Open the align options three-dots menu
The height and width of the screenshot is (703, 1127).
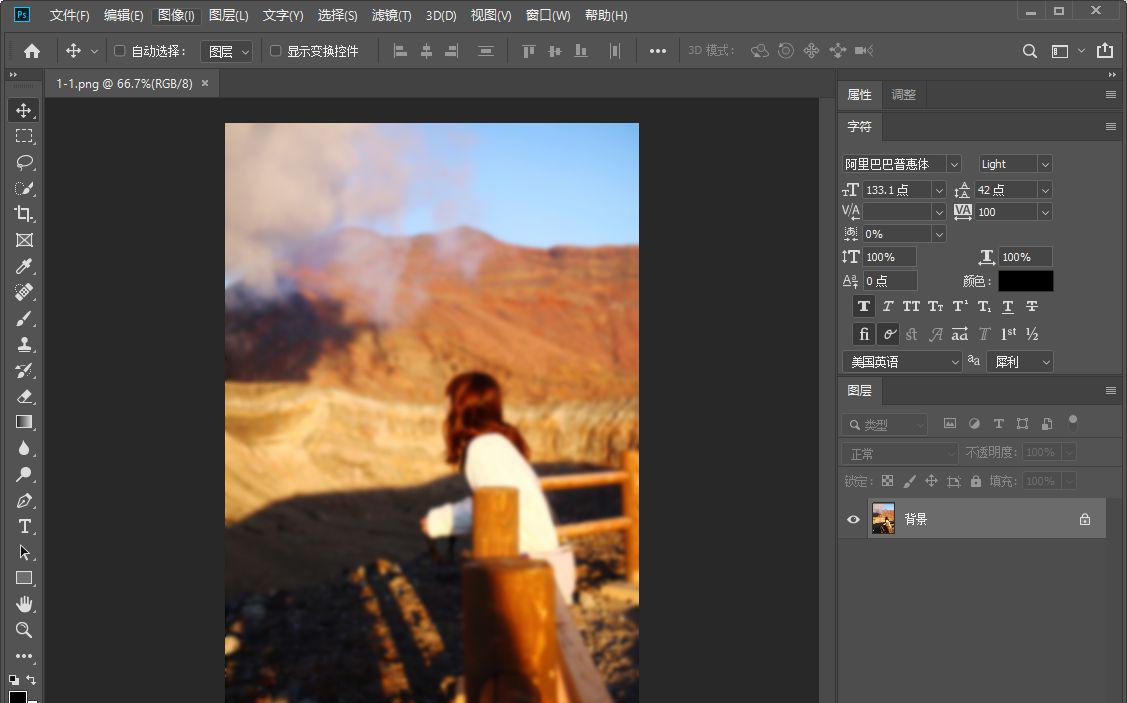pos(658,51)
